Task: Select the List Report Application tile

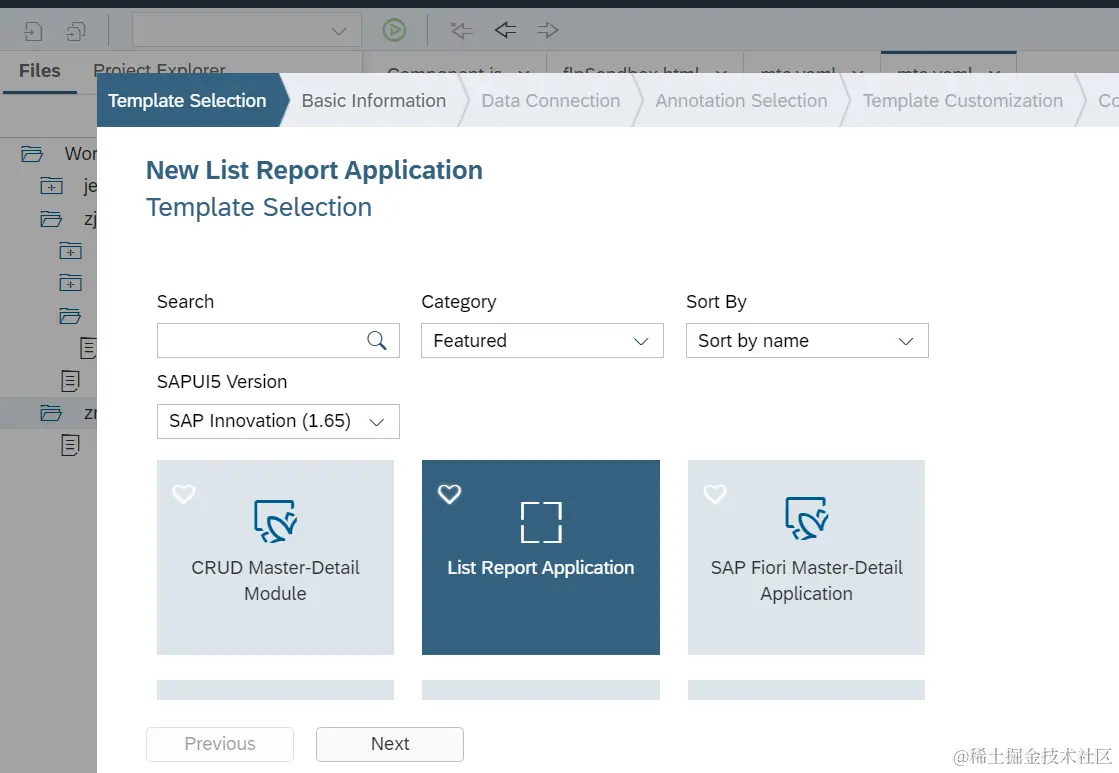Action: coord(540,557)
